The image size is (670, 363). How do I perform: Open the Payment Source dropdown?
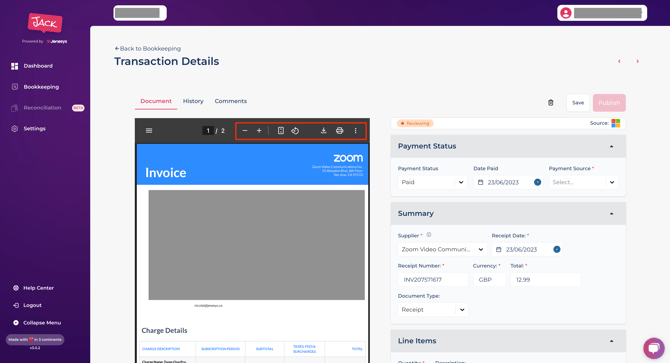pyautogui.click(x=583, y=182)
